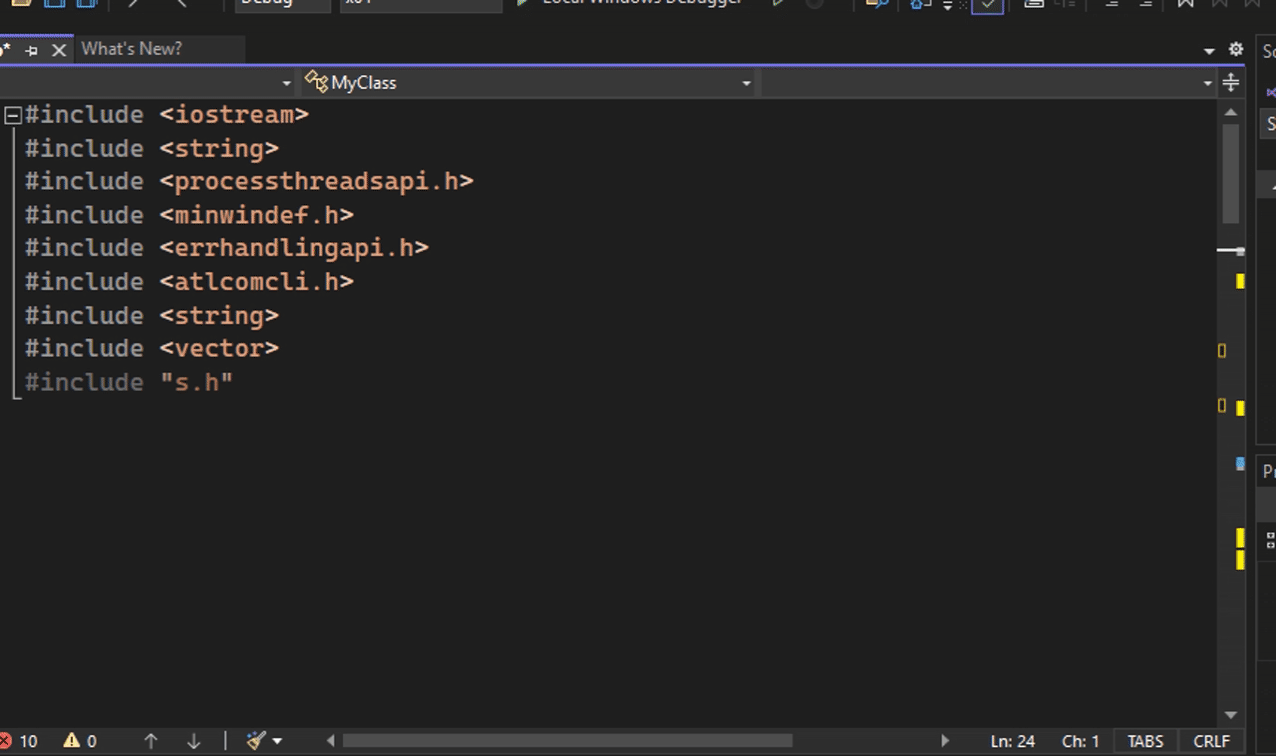
Task: Run the Local Windows Debugger
Action: click(630, 3)
